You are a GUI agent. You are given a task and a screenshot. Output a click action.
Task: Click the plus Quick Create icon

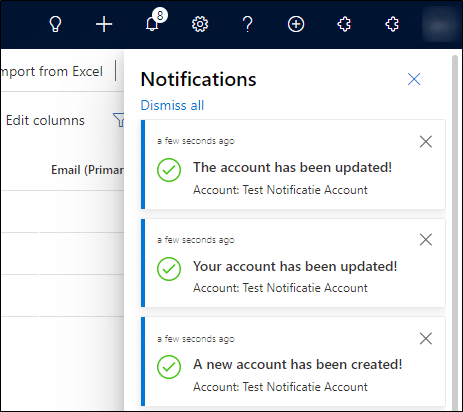pos(104,24)
